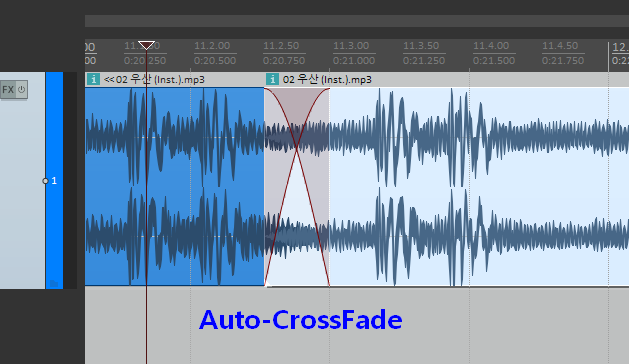The image size is (629, 364).
Task: Click the crossfade overlap region between items
Action: (x=297, y=187)
